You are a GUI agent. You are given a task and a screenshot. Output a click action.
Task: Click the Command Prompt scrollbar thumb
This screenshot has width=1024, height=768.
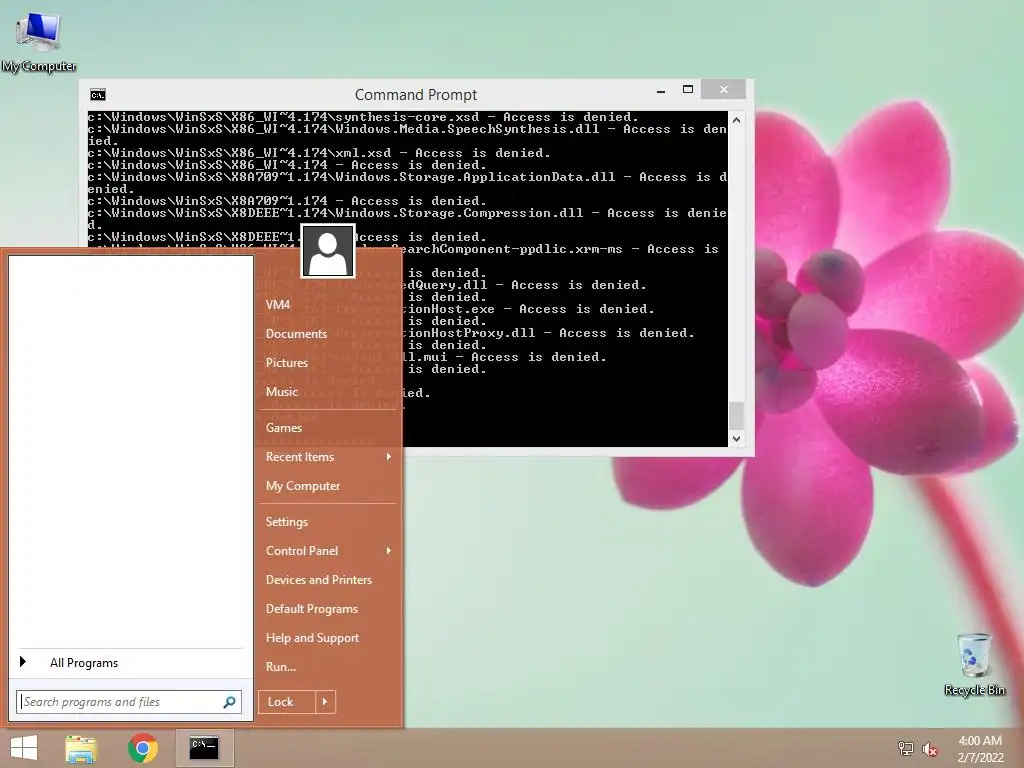736,415
